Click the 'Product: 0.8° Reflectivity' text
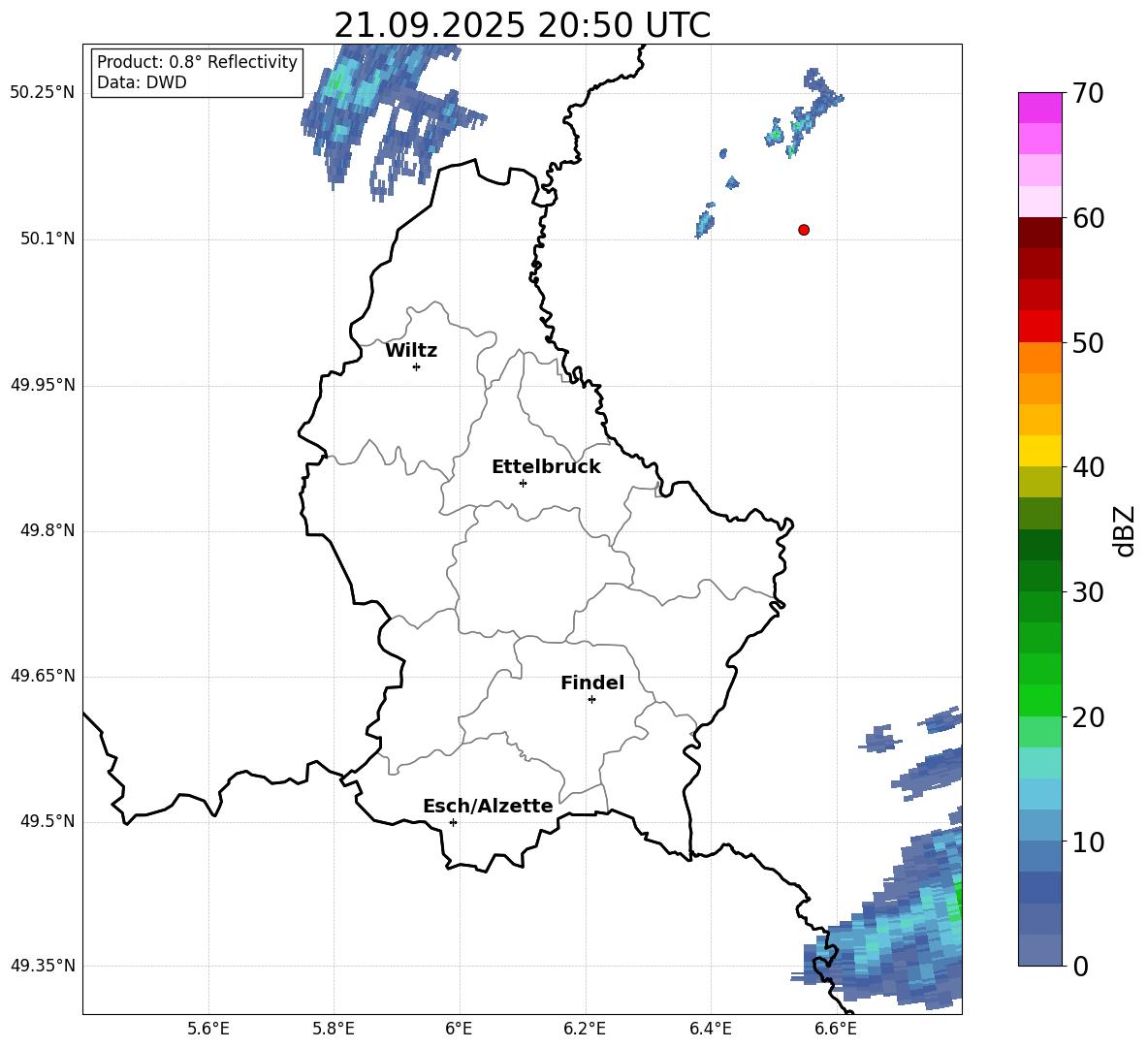 coord(197,62)
